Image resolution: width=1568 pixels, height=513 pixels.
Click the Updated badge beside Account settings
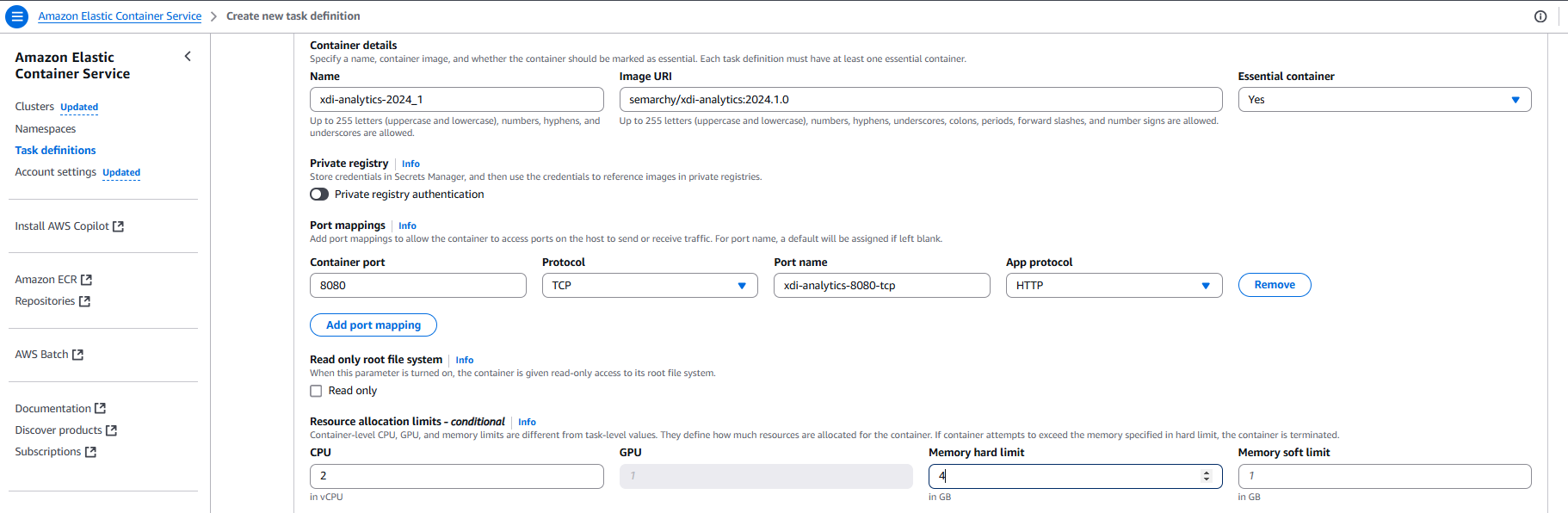121,173
